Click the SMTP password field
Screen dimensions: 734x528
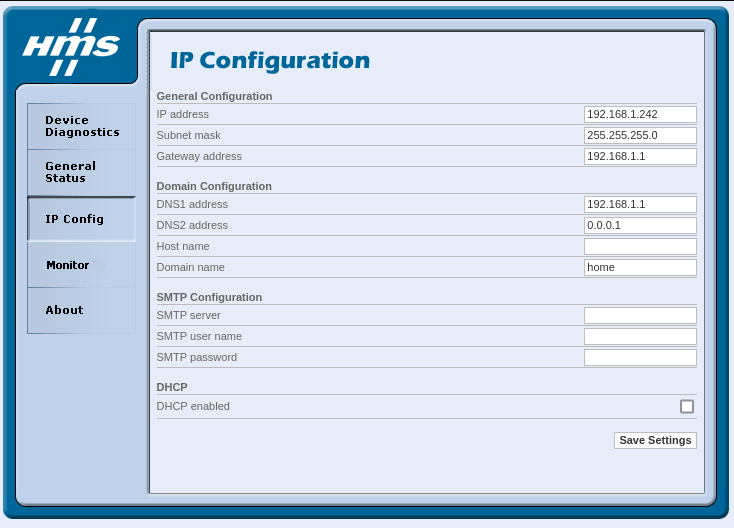point(640,357)
